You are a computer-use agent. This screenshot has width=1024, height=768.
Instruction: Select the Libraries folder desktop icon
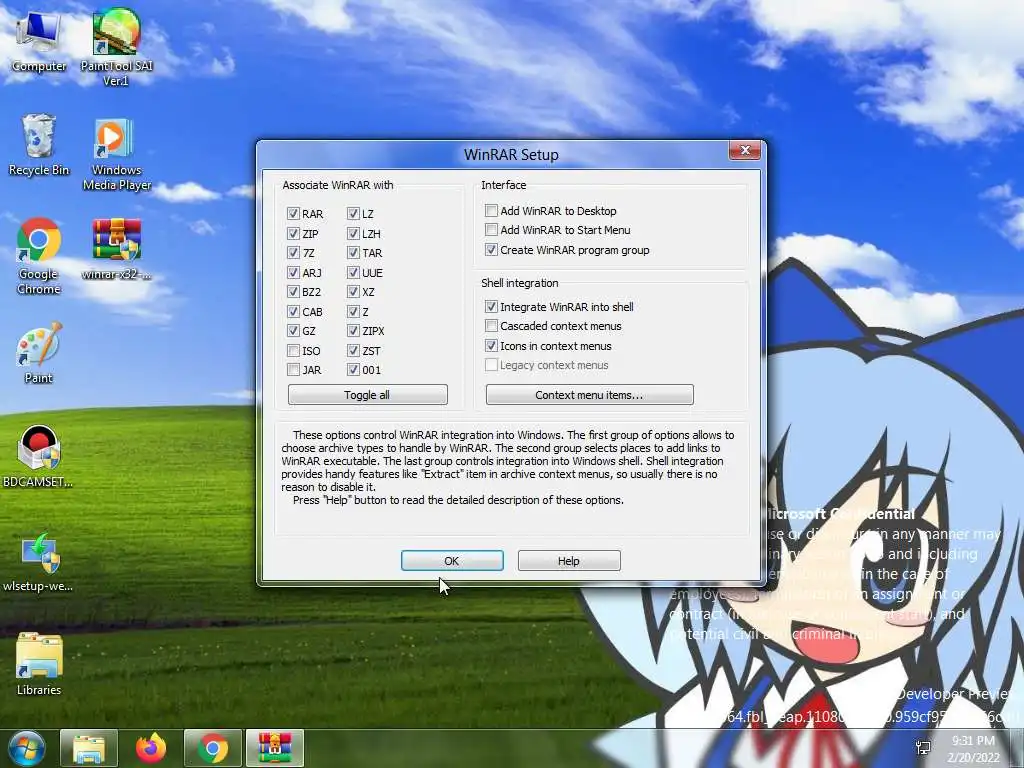pos(39,664)
